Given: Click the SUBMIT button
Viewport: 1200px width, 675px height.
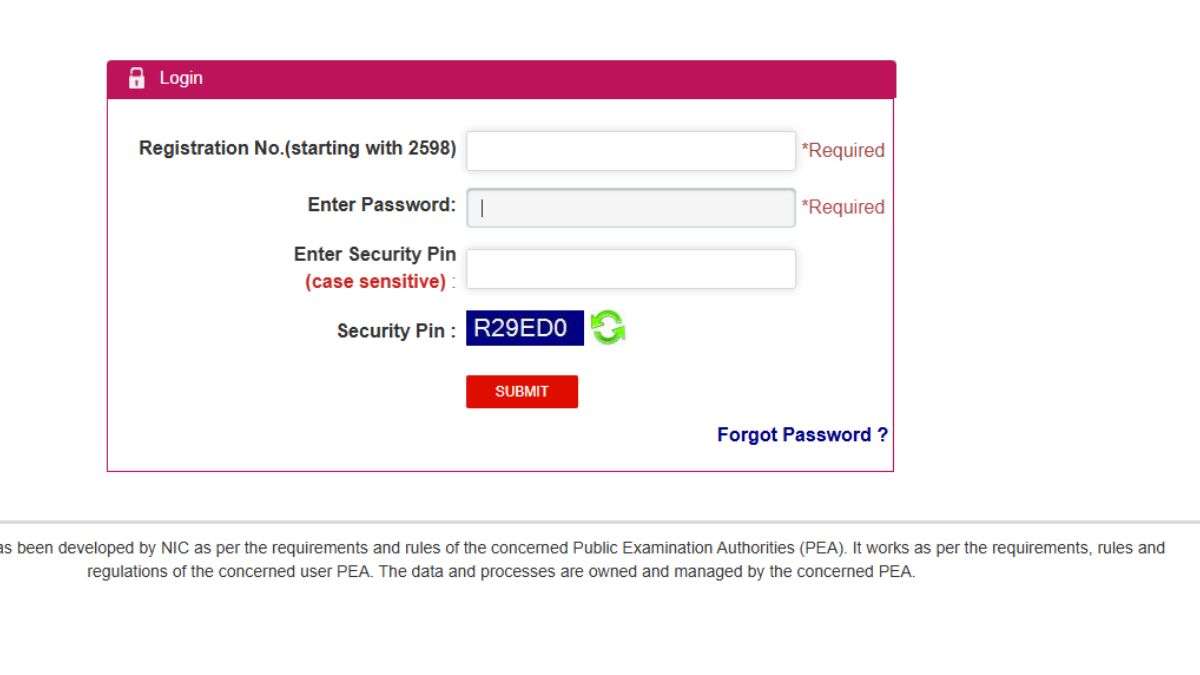Looking at the screenshot, I should [521, 391].
